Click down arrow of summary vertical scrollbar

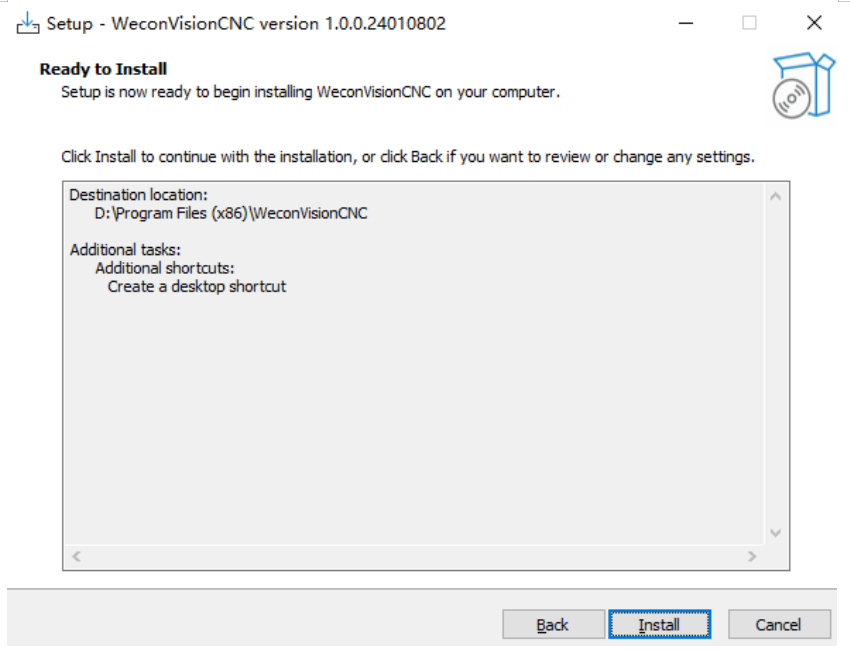coord(775,533)
